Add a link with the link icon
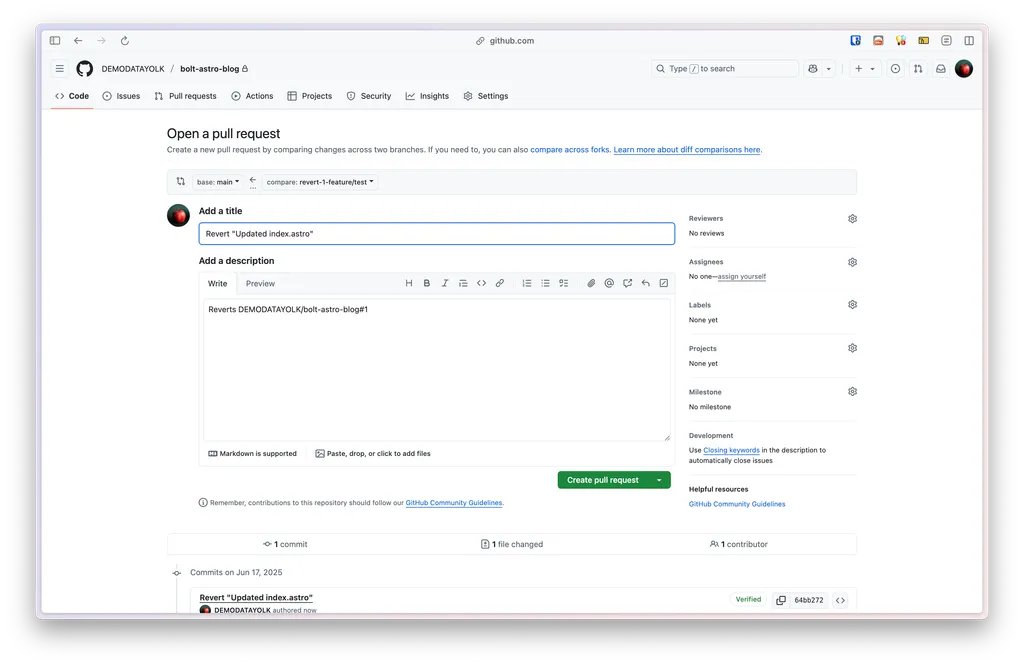The width and height of the screenshot is (1024, 666). coord(500,283)
